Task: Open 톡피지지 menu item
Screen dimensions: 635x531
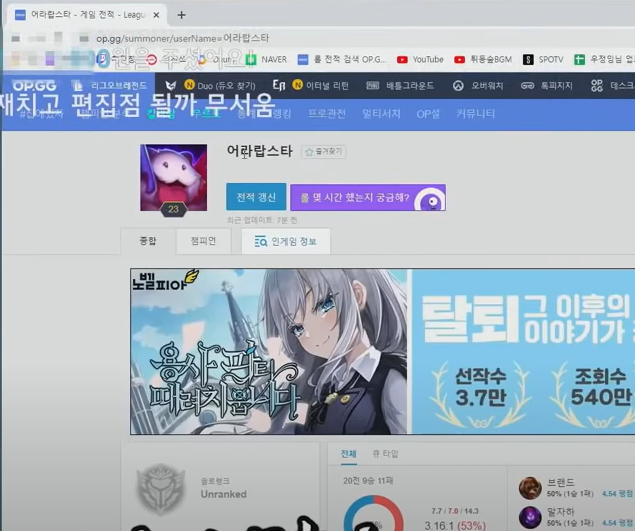Action: coord(556,85)
